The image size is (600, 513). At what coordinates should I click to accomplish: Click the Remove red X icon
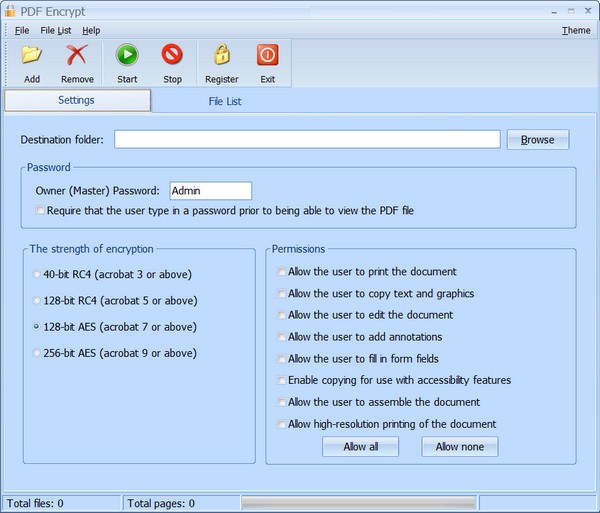point(77,55)
